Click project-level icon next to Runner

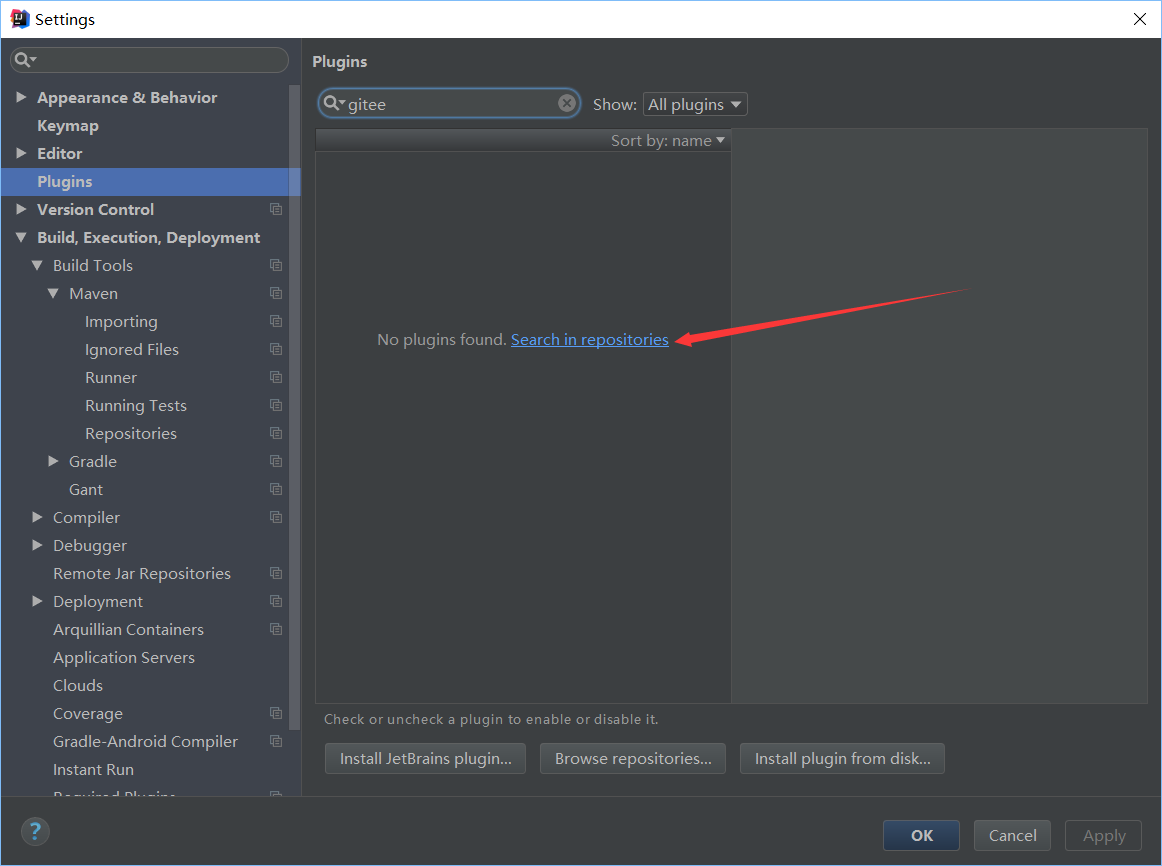point(276,378)
